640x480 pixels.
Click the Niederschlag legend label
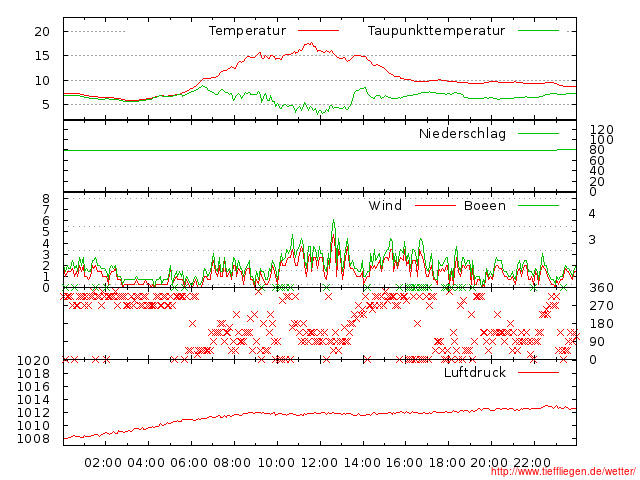pos(462,133)
